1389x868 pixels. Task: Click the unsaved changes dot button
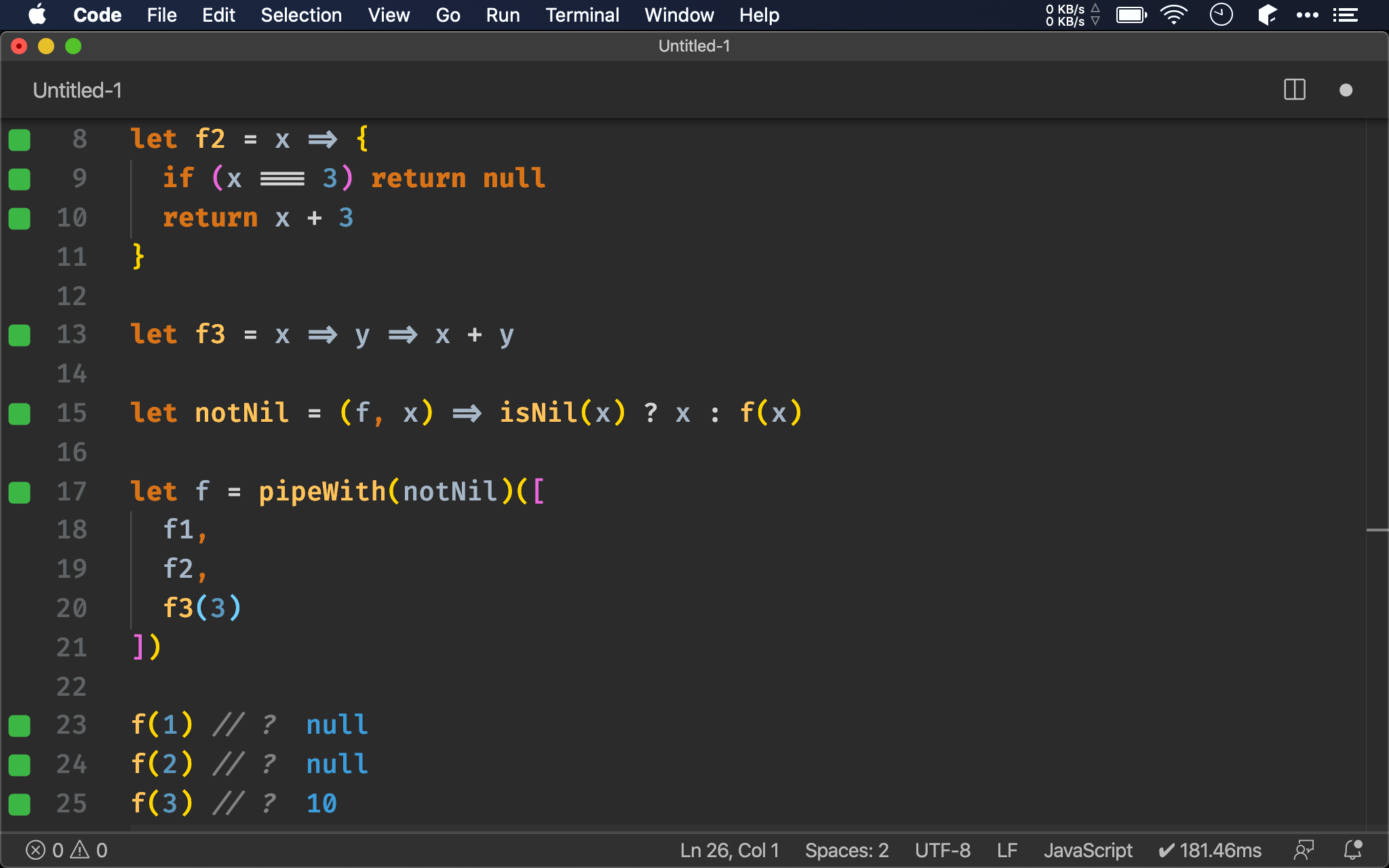1346,90
